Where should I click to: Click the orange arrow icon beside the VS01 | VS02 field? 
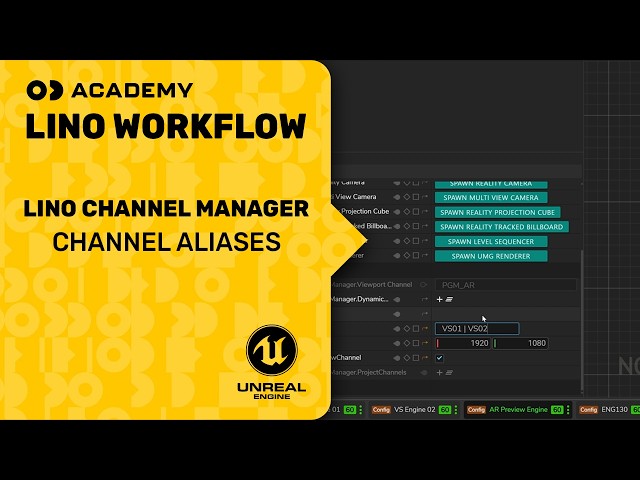point(424,329)
